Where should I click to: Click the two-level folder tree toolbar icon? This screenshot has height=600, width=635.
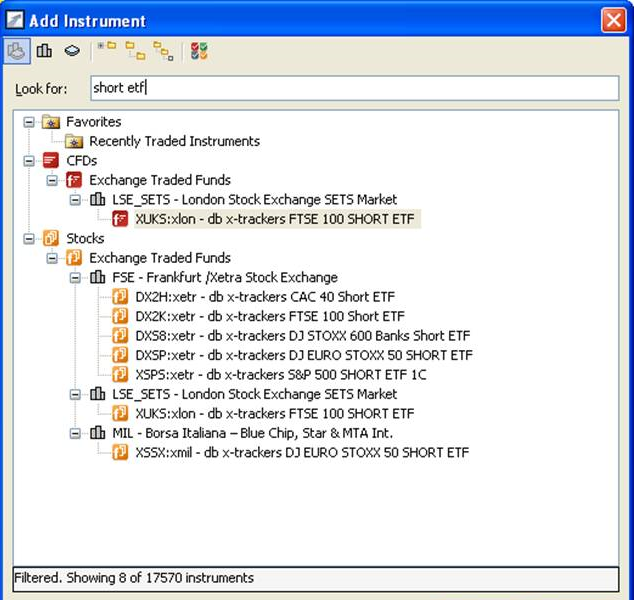[136, 51]
